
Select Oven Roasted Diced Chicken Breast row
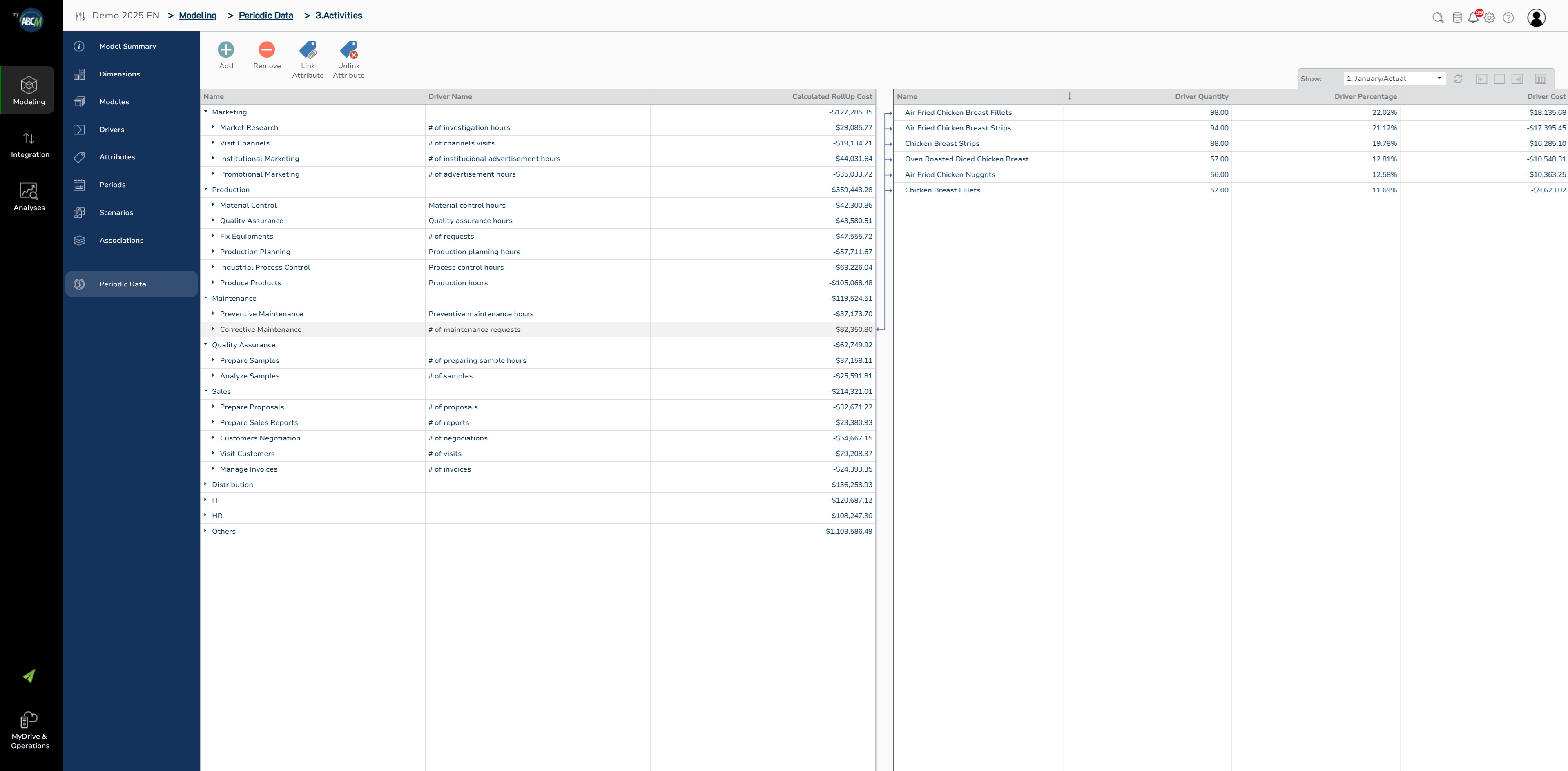[1231, 159]
